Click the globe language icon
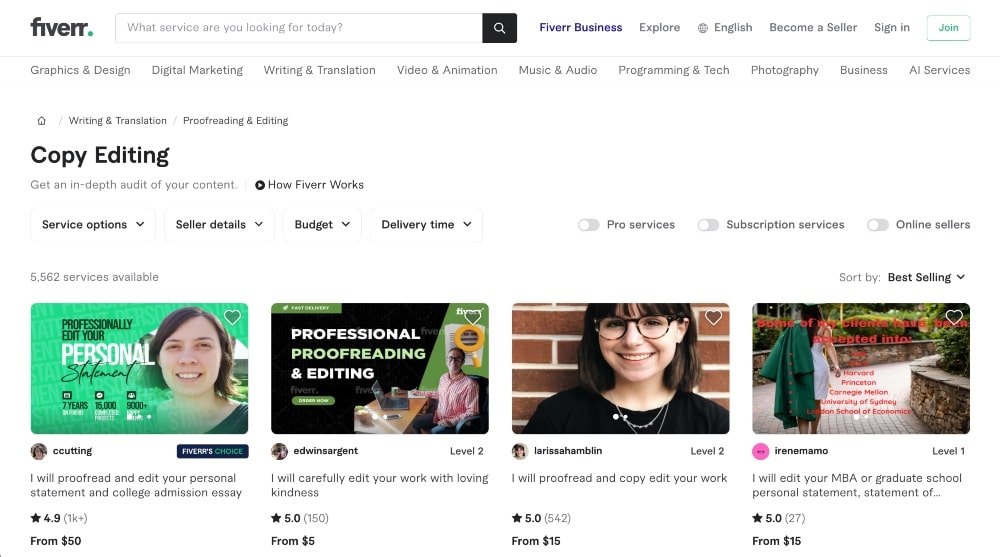 point(703,28)
